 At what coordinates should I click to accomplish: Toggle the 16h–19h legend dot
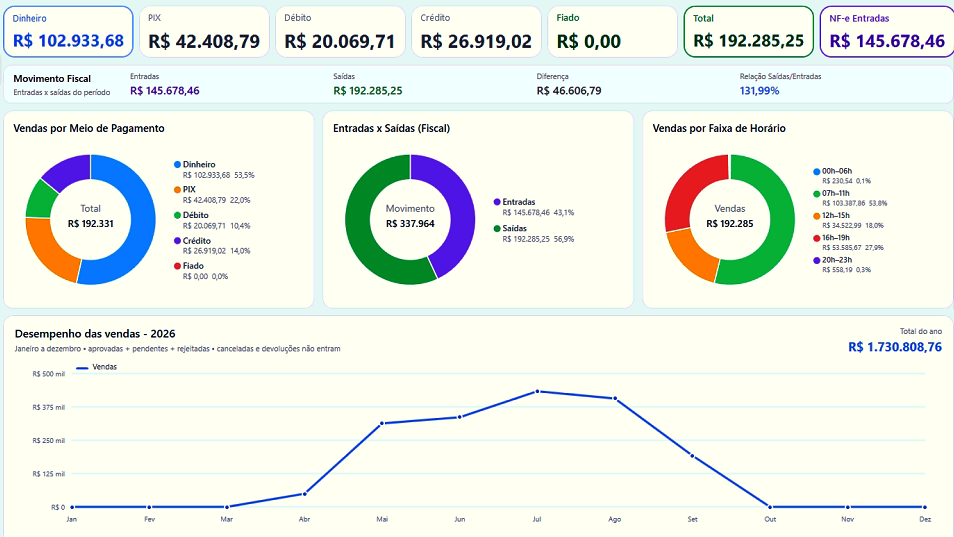[816, 238]
